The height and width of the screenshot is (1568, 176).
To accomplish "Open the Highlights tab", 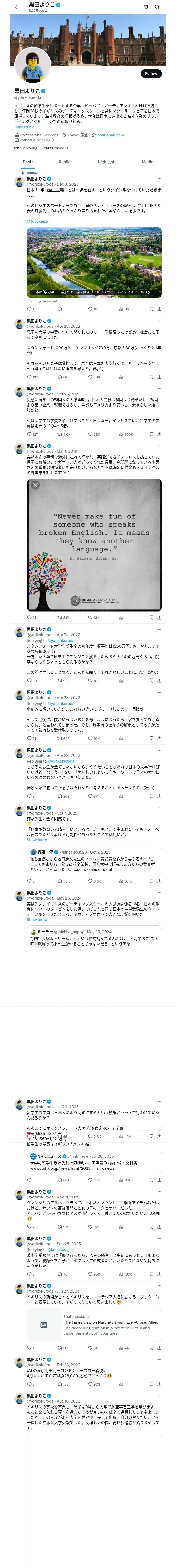I will 107,162.
